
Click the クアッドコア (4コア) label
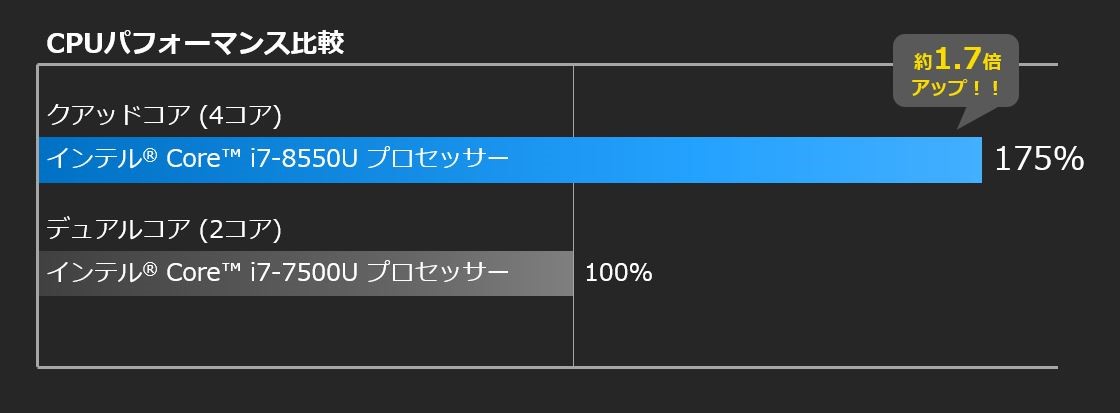(164, 114)
